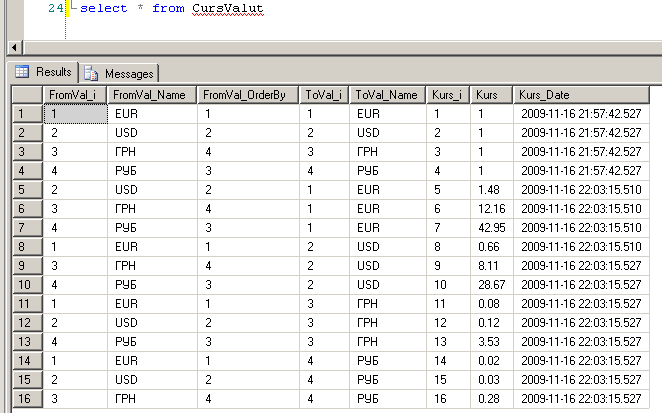Select row header 10

(x=27, y=285)
